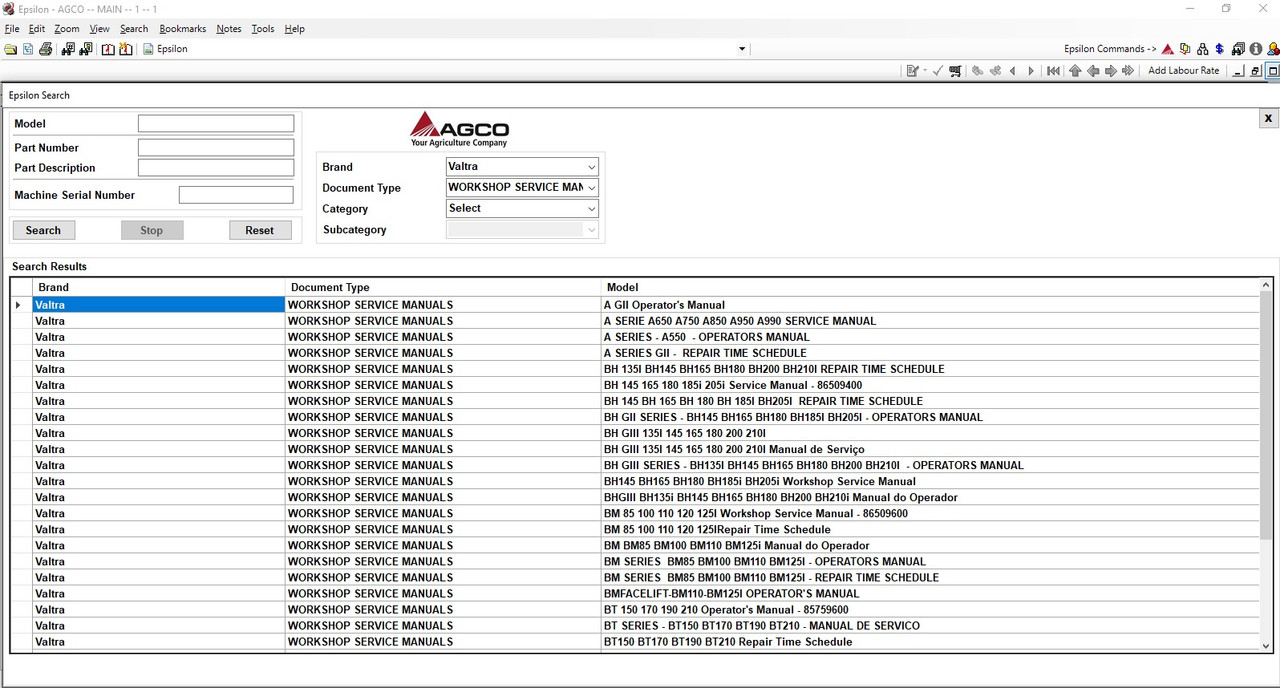Click the results scrollbar down arrow
Viewport: 1280px width, 688px height.
[x=1266, y=646]
